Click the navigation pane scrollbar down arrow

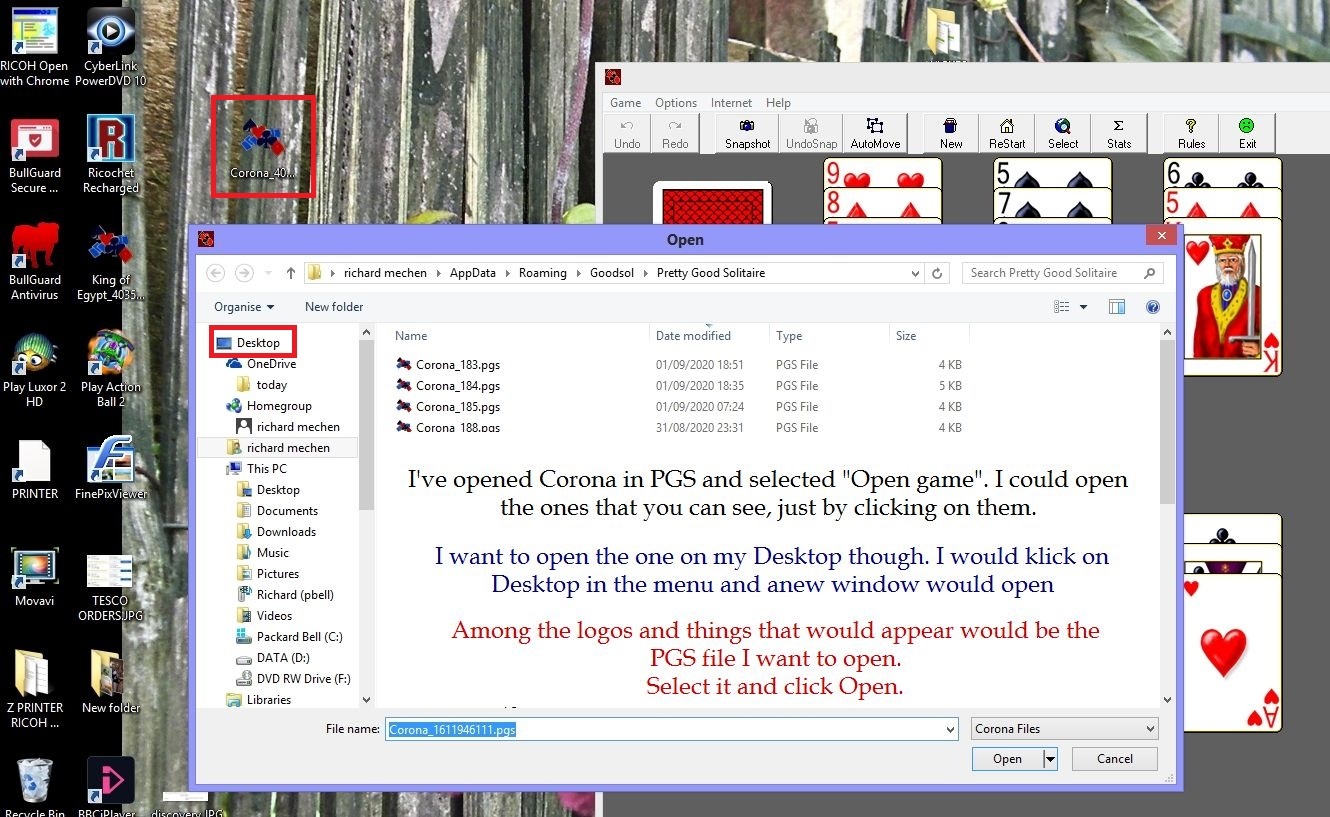(366, 700)
